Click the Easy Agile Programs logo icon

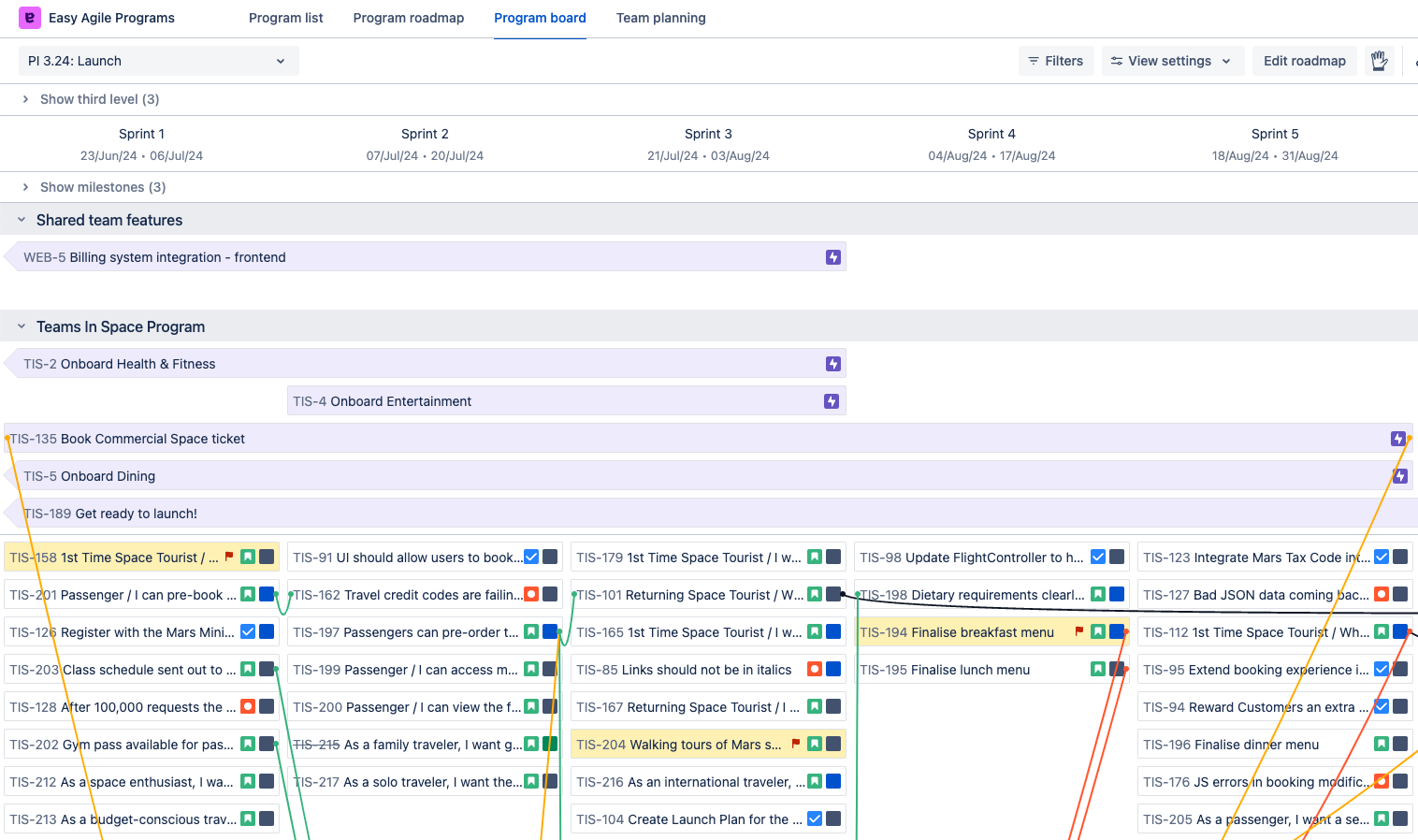point(30,18)
